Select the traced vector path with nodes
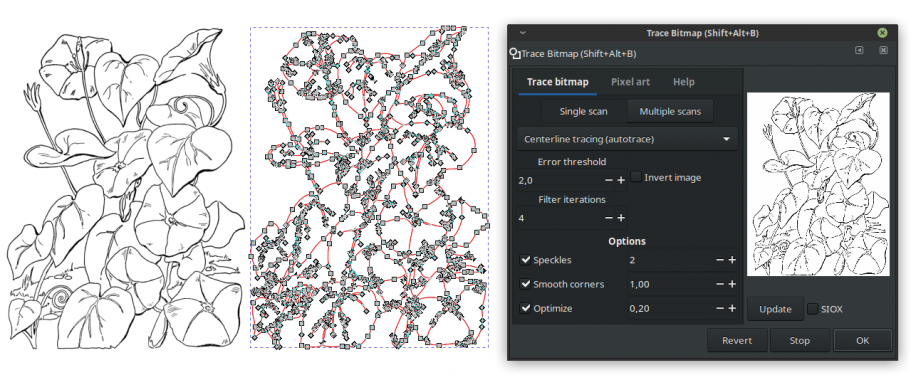 [x=370, y=187]
